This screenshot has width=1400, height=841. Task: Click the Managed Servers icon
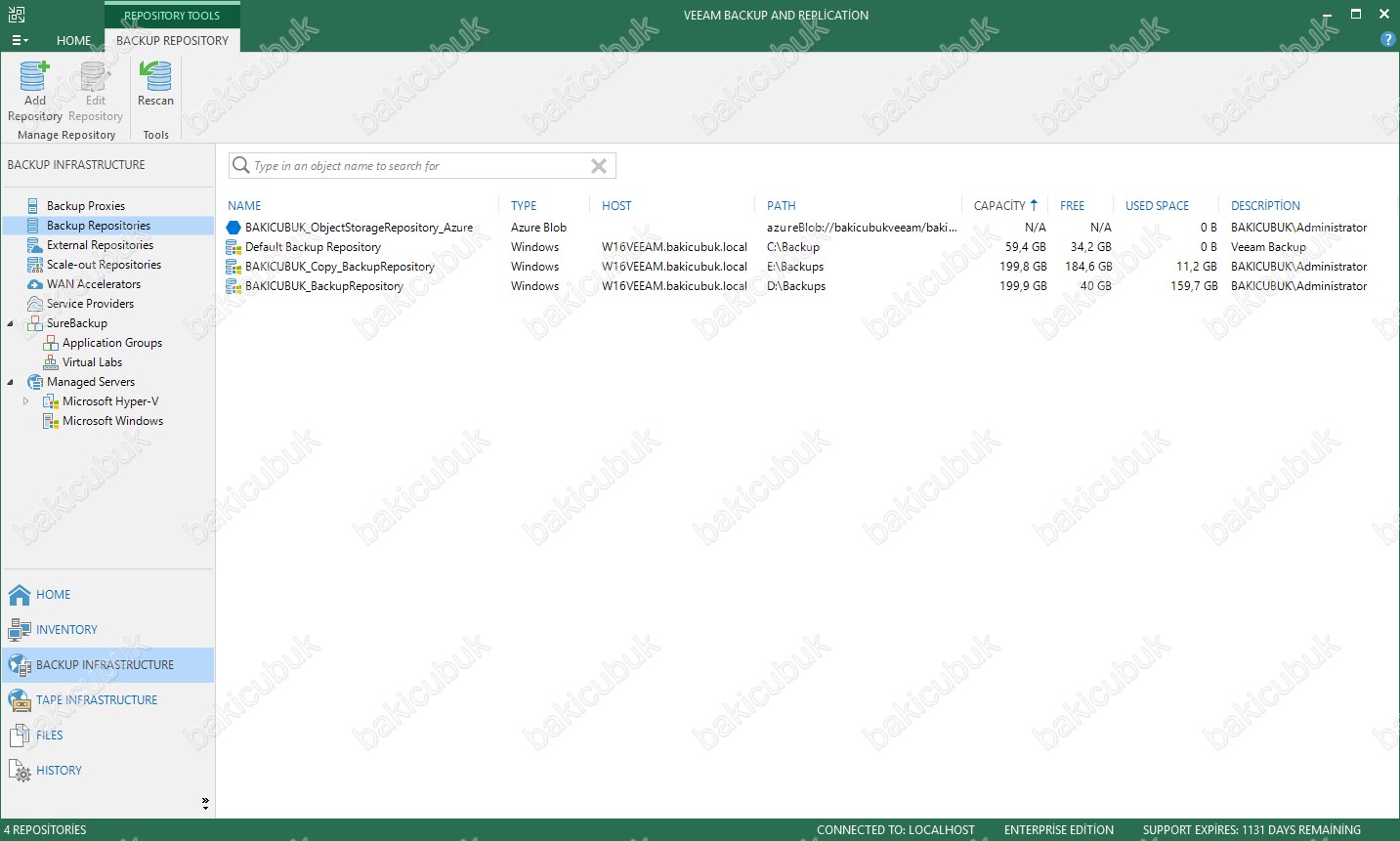point(35,382)
